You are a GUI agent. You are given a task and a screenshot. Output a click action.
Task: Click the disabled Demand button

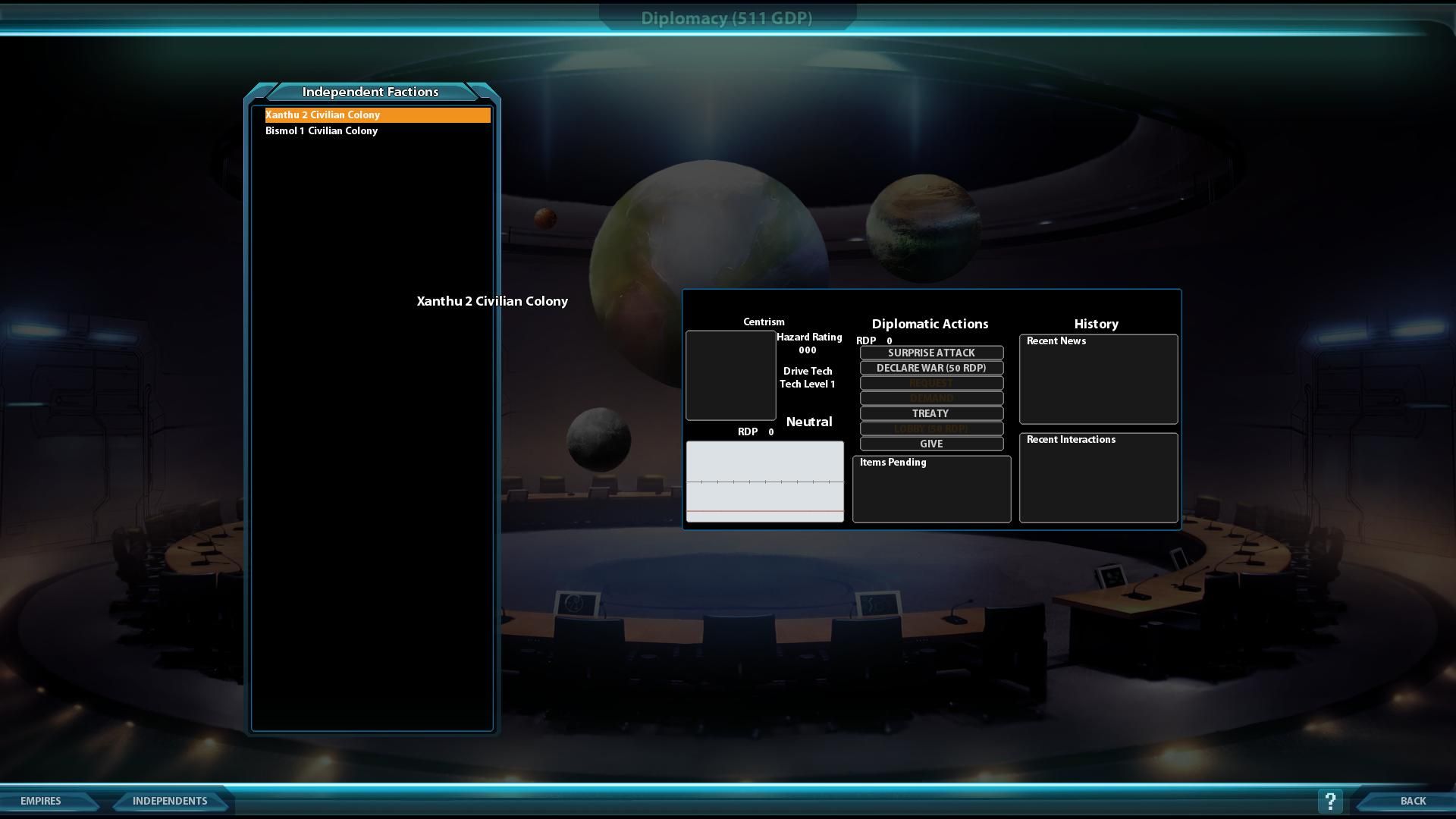(931, 398)
